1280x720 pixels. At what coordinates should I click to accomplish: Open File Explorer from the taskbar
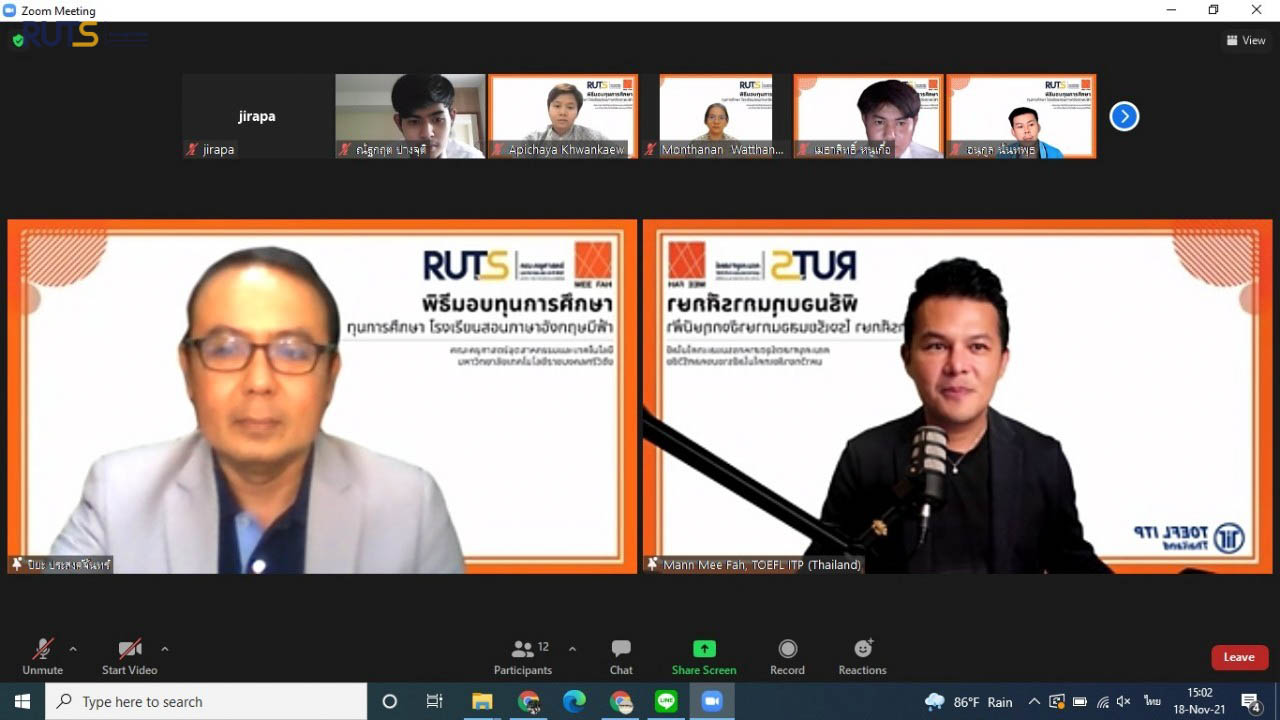point(482,701)
